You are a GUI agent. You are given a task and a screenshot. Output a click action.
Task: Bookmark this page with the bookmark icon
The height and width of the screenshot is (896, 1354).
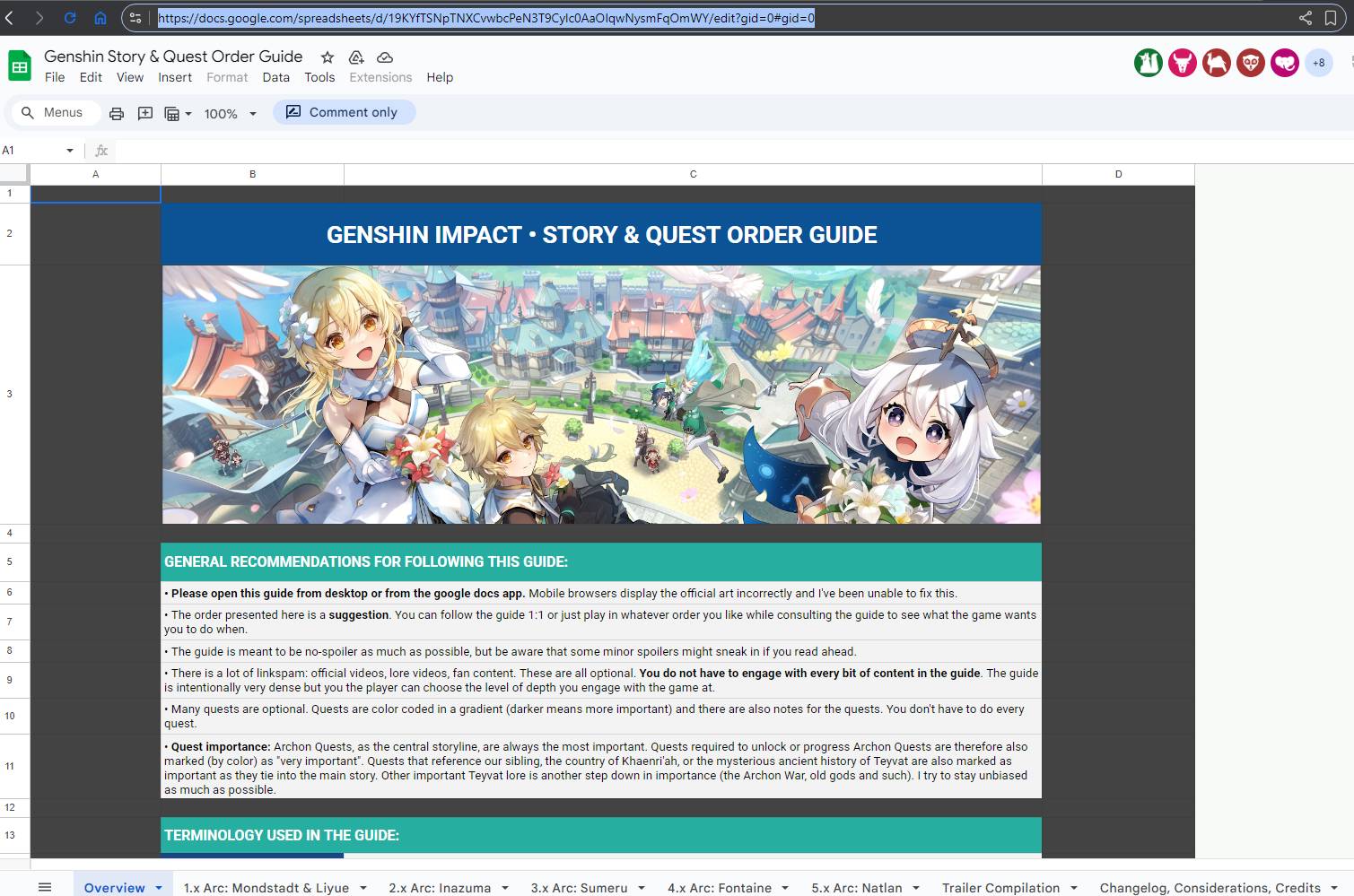click(1331, 18)
